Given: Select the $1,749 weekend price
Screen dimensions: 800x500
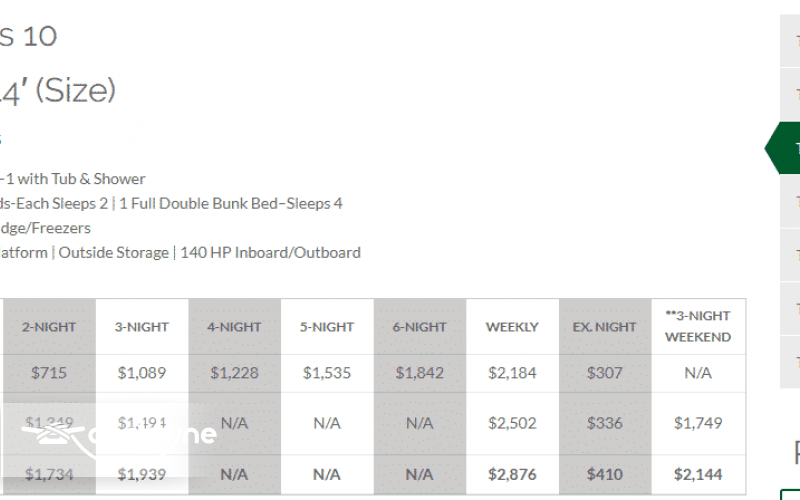Looking at the screenshot, I should [698, 423].
